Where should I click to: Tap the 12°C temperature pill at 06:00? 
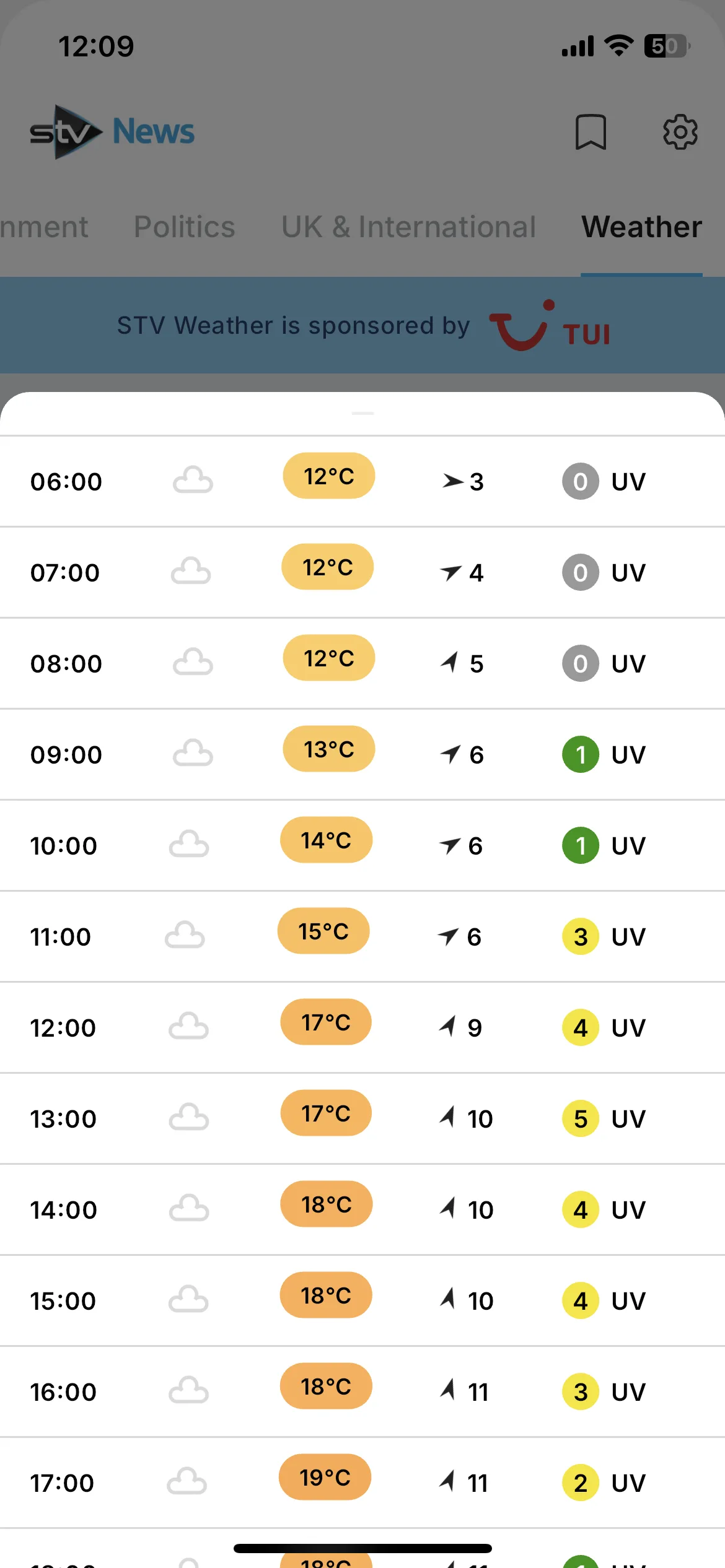point(329,476)
